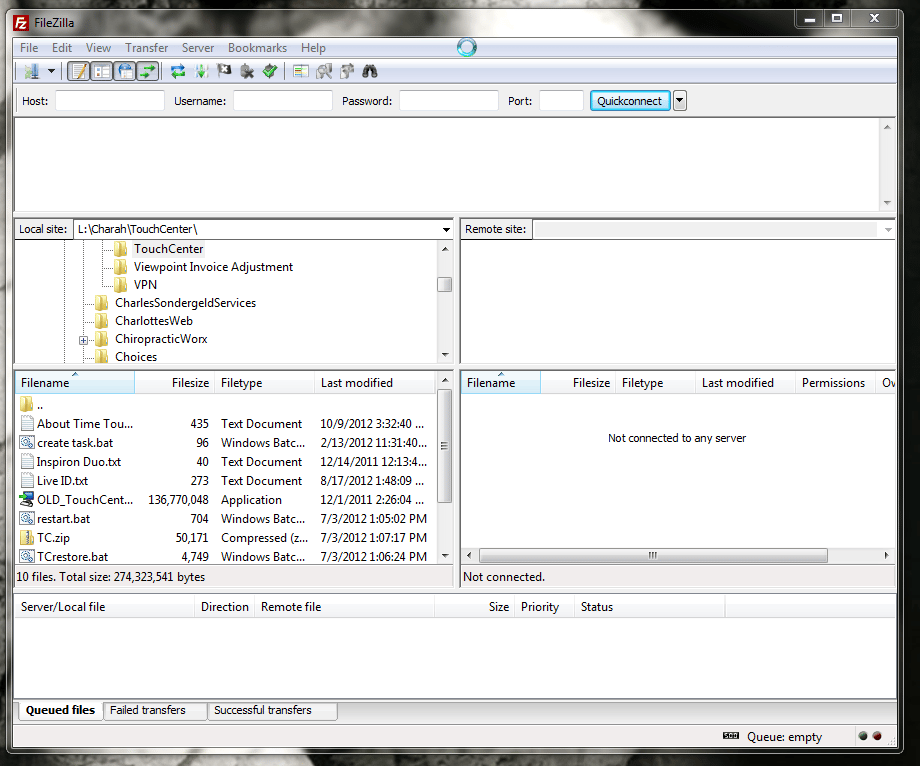
Task: Select the TouchCenter folder in tree
Action: tap(168, 249)
